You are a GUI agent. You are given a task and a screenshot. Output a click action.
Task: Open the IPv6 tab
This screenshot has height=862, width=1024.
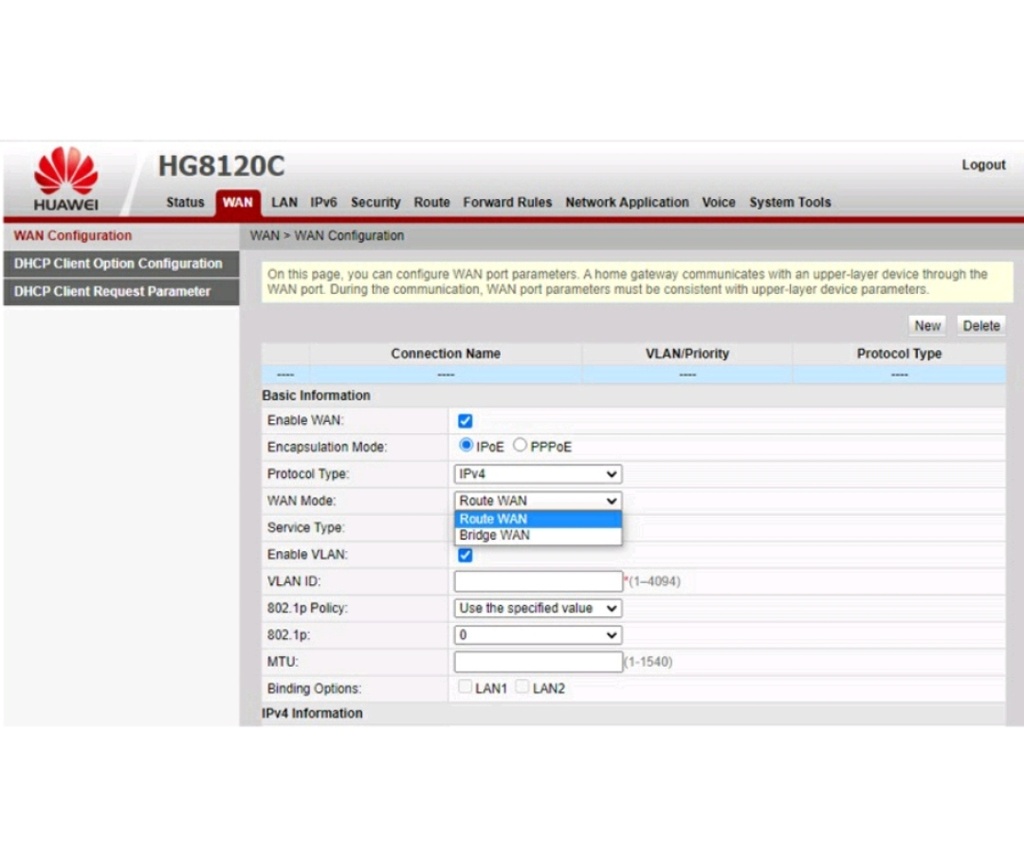coord(323,202)
